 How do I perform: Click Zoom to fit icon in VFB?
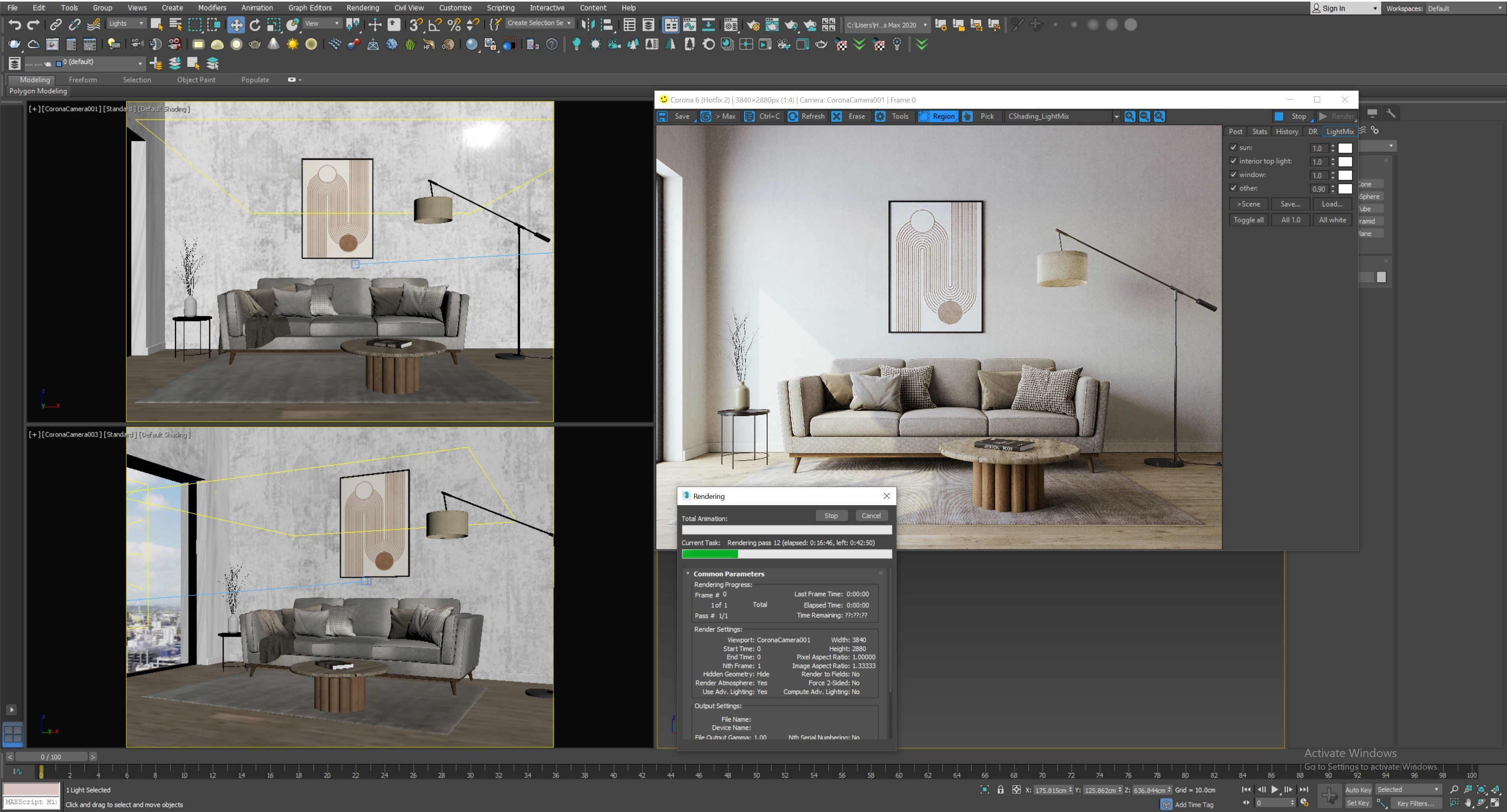(x=1159, y=116)
